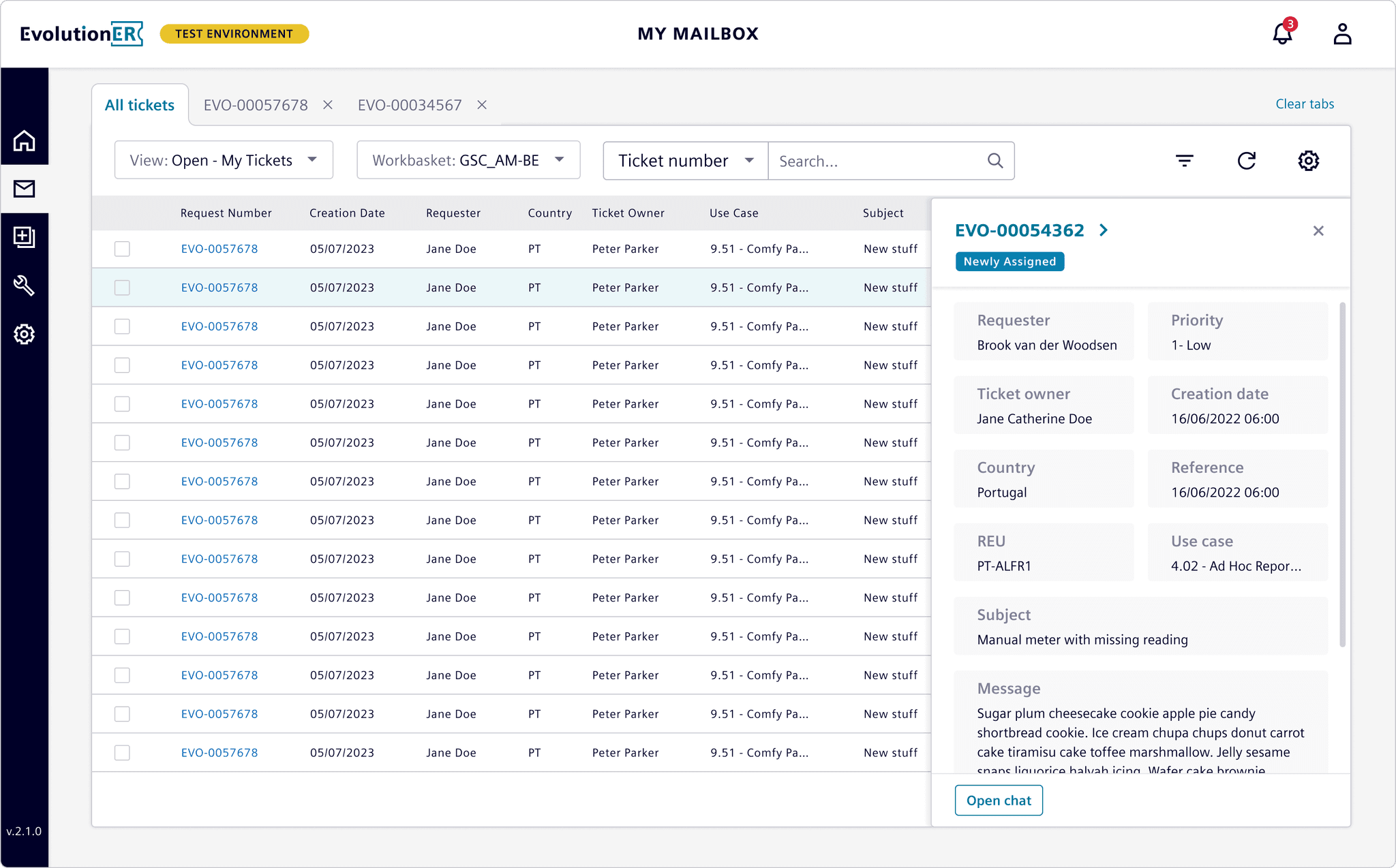Check the first ticket row checkbox
The image size is (1396, 868).
(x=122, y=249)
